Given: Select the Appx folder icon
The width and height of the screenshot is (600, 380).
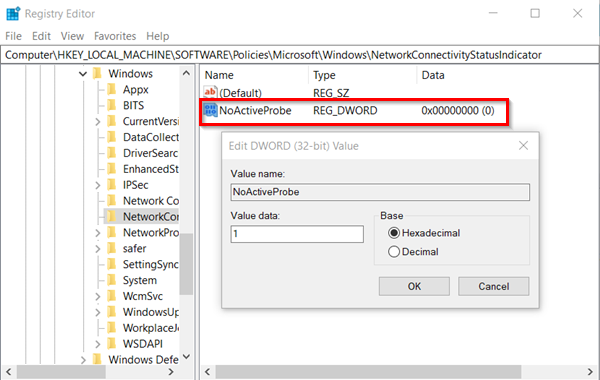Looking at the screenshot, I should click(x=112, y=89).
